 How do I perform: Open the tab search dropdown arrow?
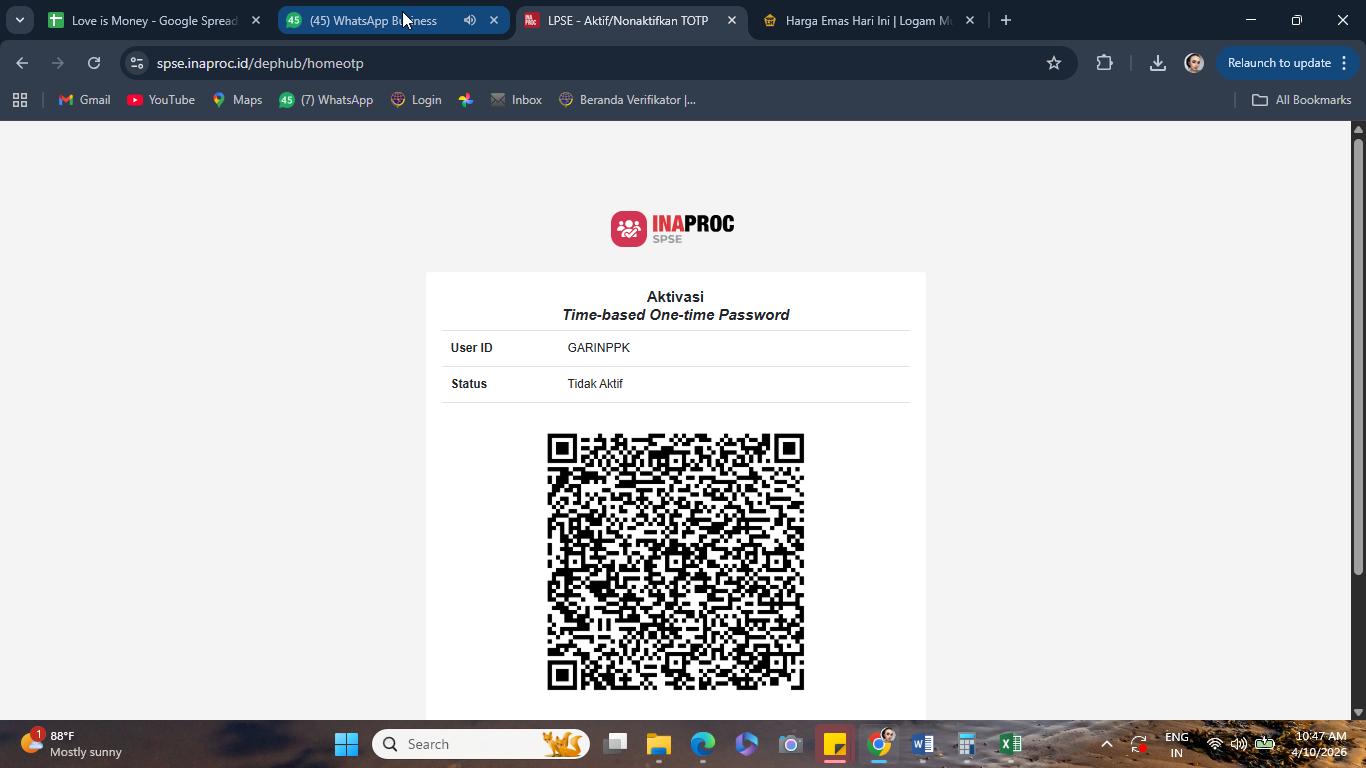(x=19, y=20)
